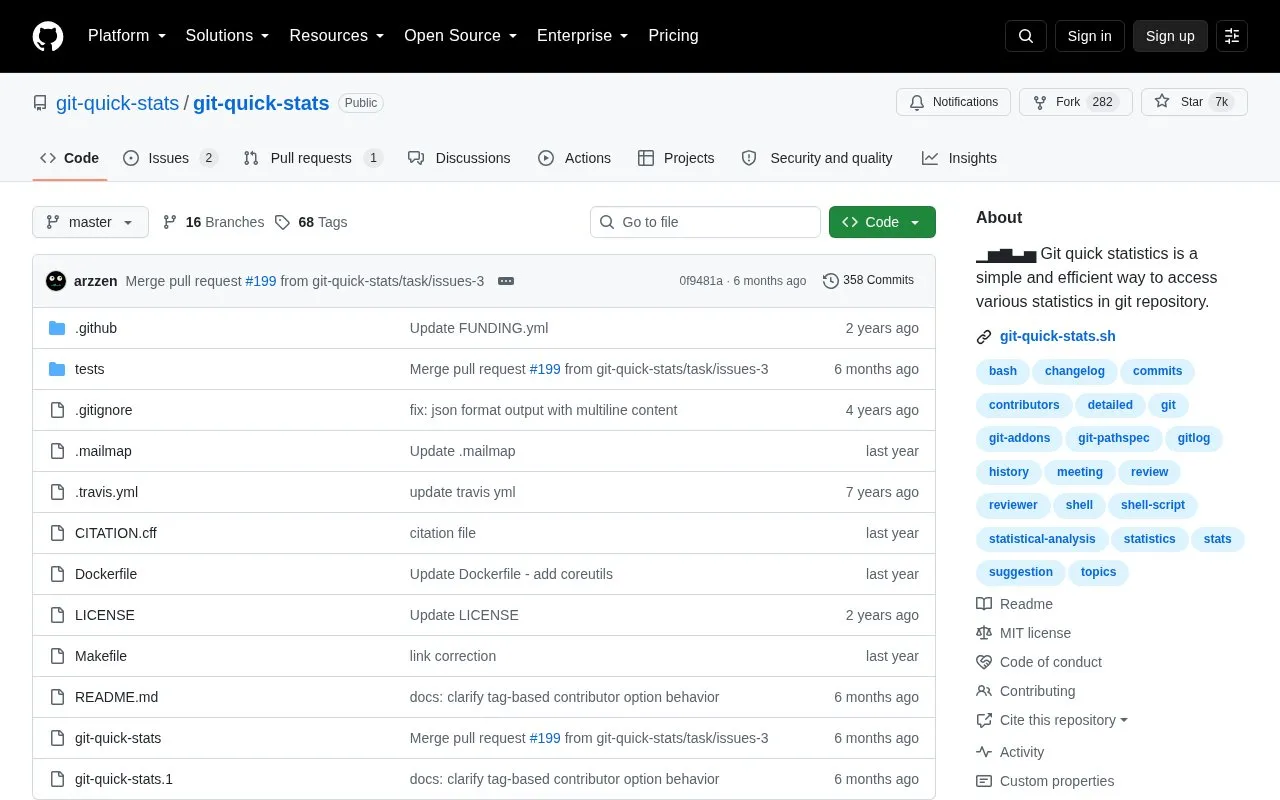Expand the master branch dropdown
This screenshot has width=1280, height=800.
[x=90, y=222]
